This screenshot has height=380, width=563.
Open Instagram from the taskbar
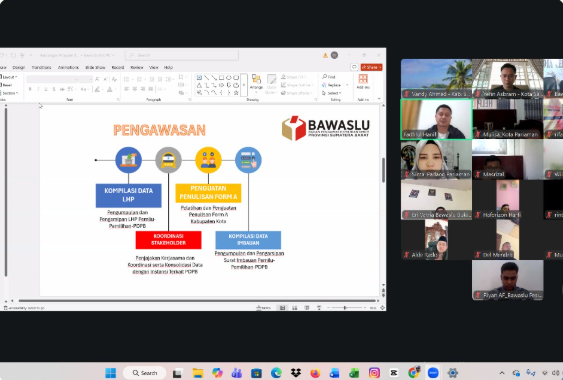coord(374,373)
